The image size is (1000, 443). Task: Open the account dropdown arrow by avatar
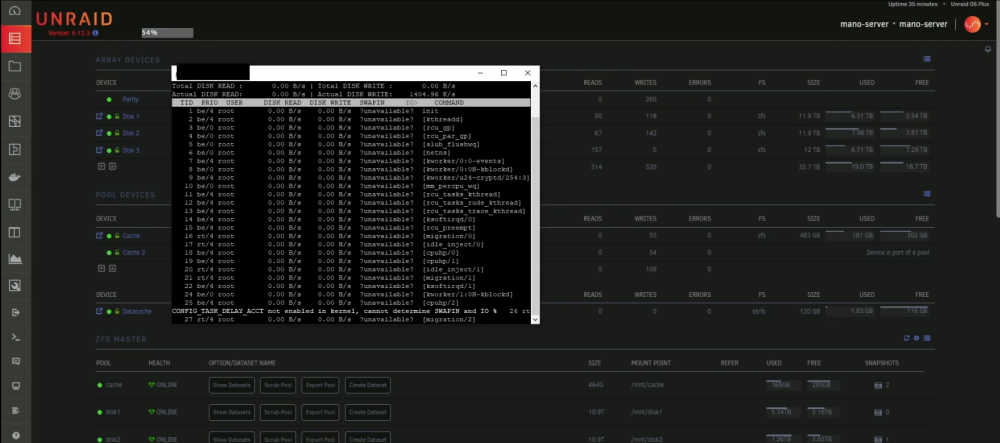[987, 24]
